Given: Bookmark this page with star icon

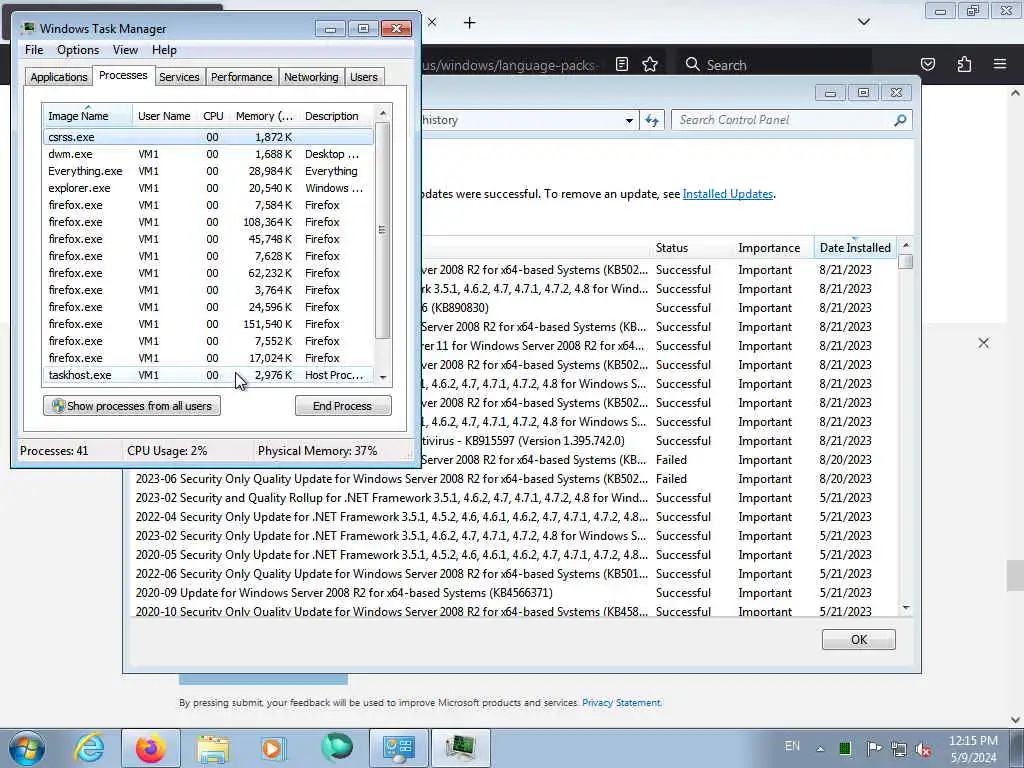Looking at the screenshot, I should click(650, 64).
